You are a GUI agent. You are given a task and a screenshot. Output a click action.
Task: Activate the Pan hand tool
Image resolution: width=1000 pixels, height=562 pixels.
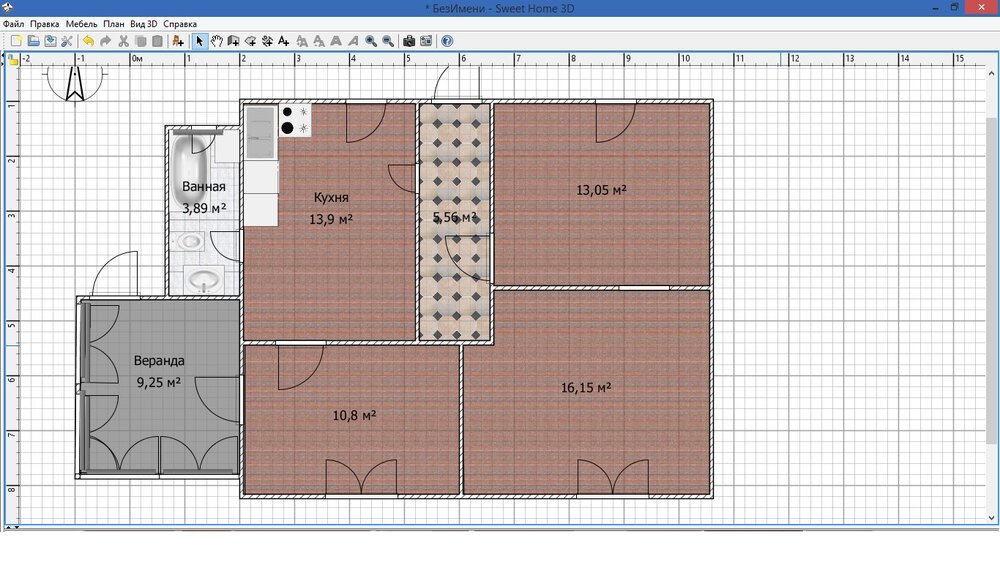pyautogui.click(x=217, y=41)
